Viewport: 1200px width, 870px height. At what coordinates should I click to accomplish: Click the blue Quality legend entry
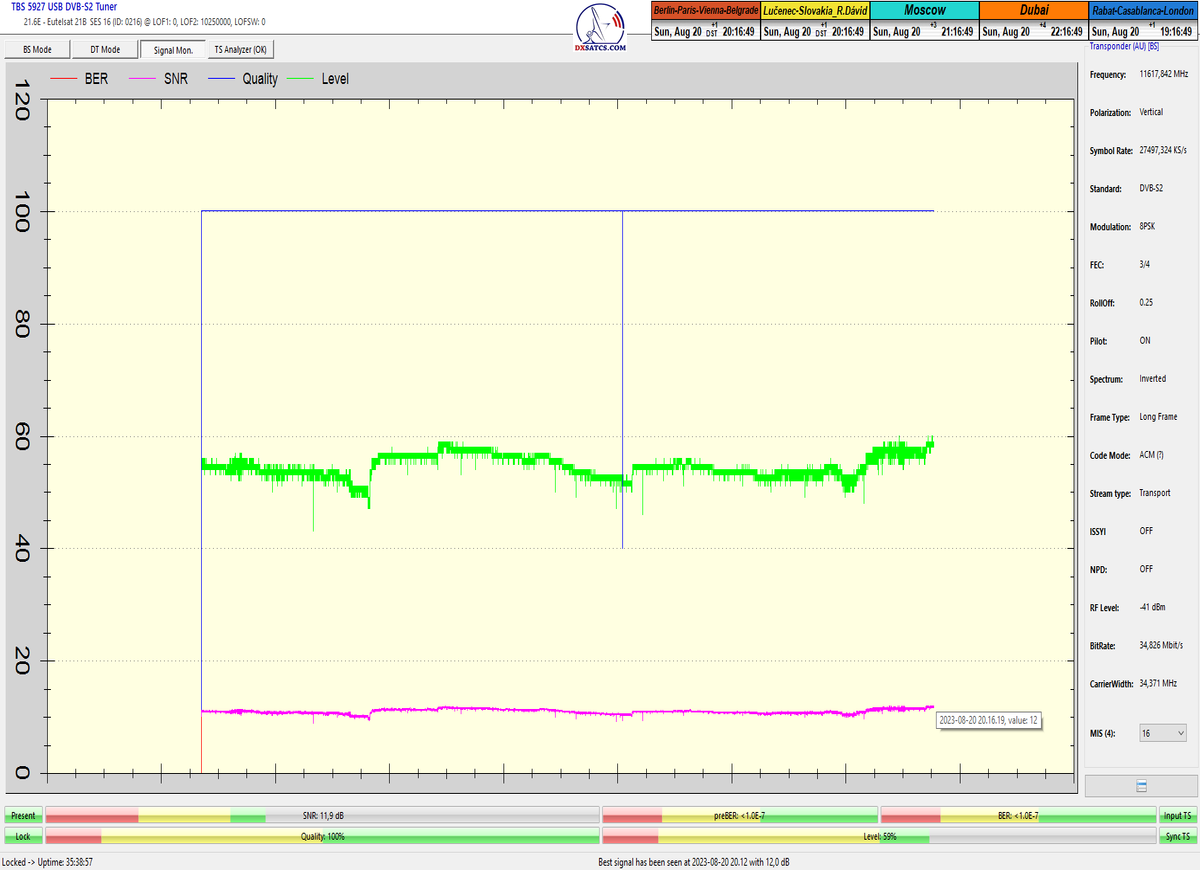[244, 79]
